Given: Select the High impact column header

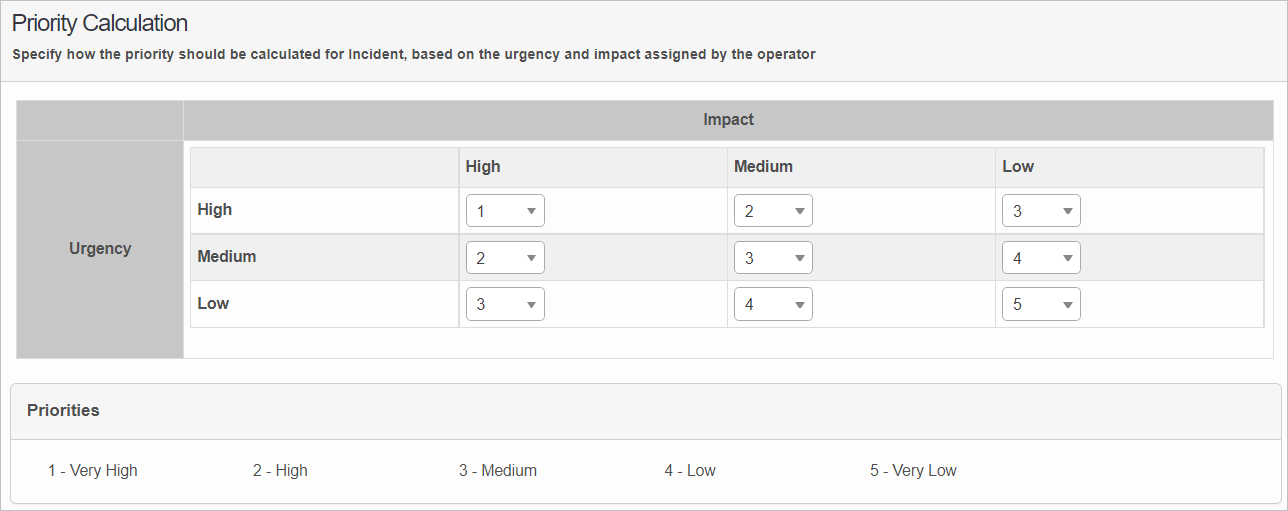Looking at the screenshot, I should [483, 167].
